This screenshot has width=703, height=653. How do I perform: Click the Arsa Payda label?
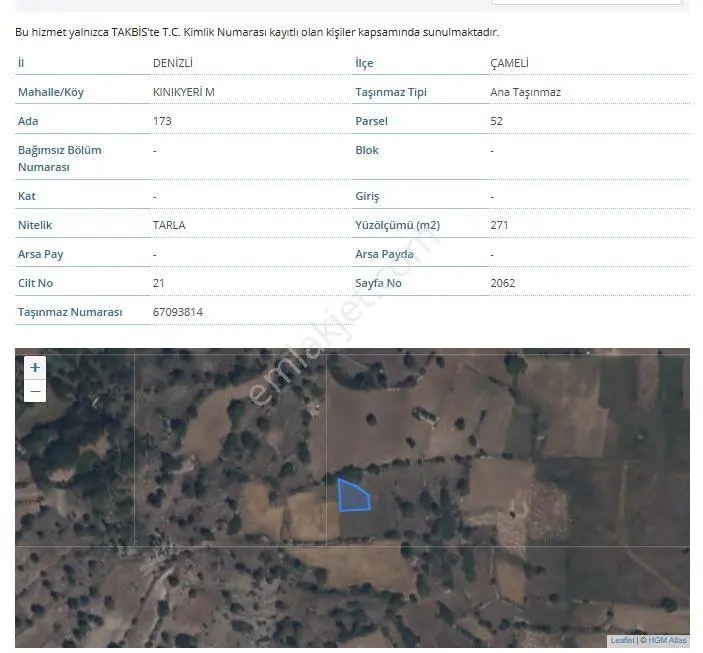(x=384, y=254)
